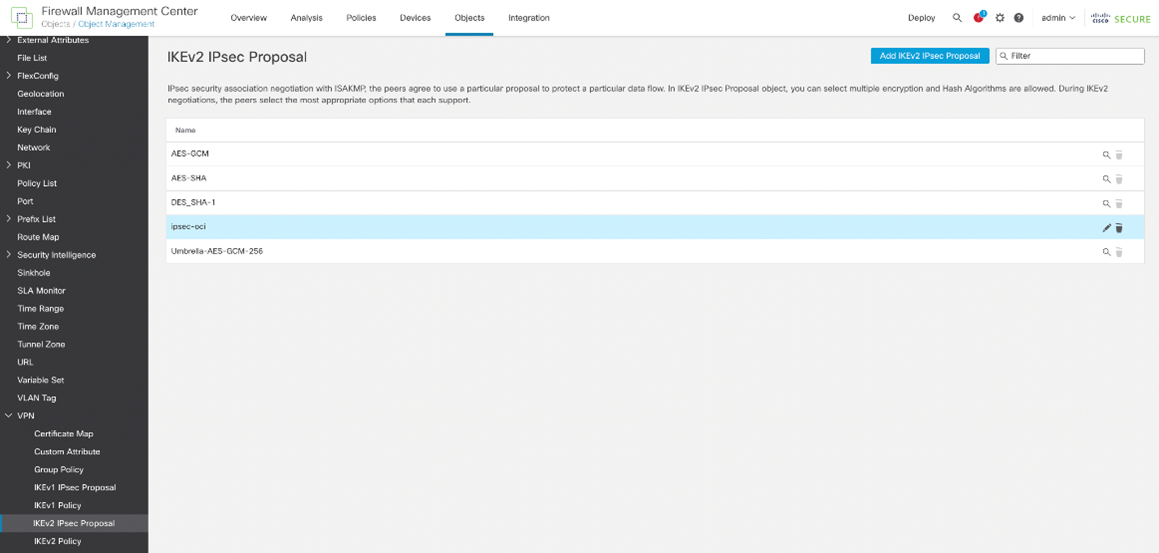Viewport: 1159px width, 553px height.
Task: Collapse the VPN tree section
Action: [x=9, y=416]
